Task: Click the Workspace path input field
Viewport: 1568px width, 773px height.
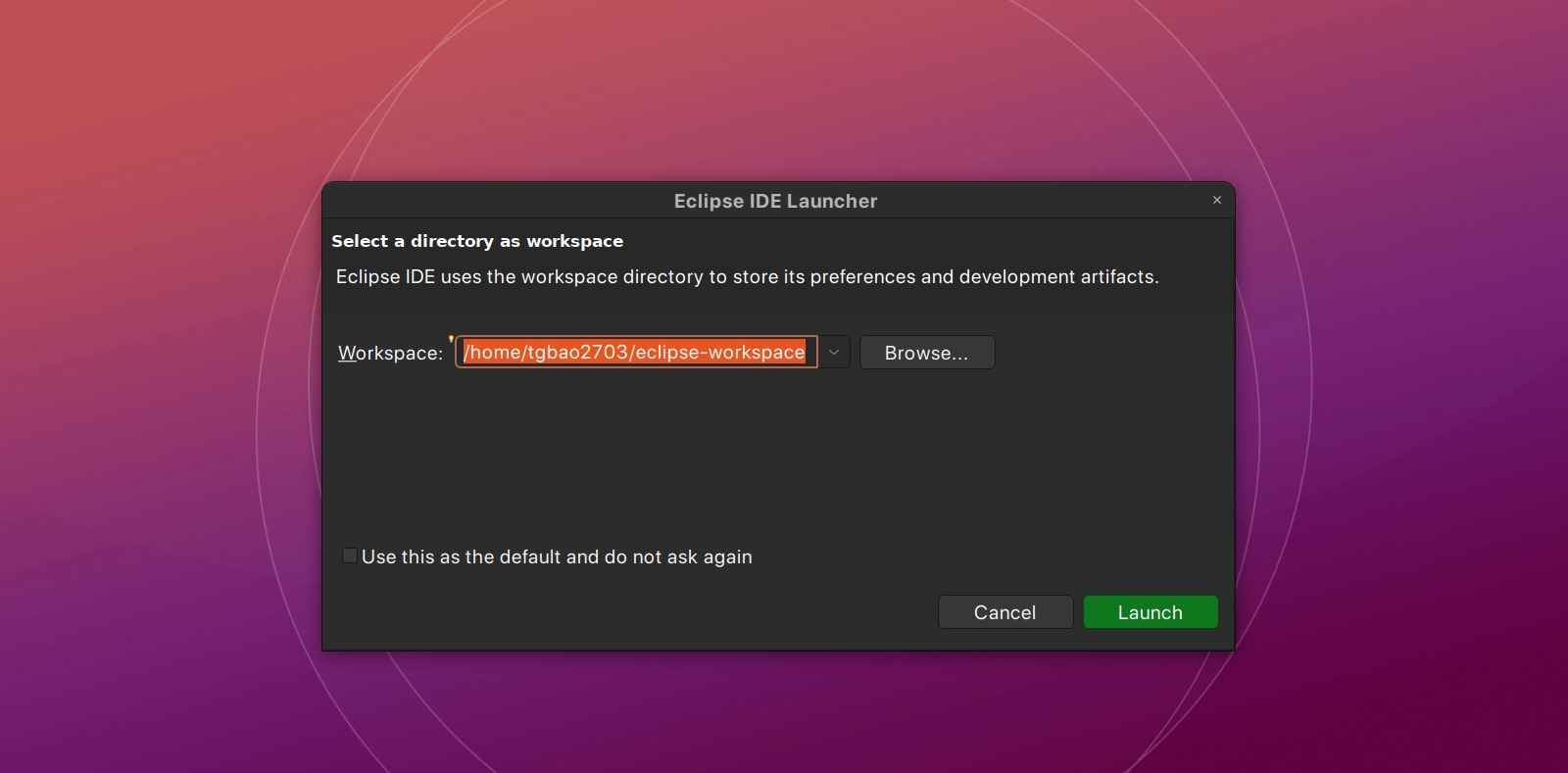Action: [x=636, y=353]
